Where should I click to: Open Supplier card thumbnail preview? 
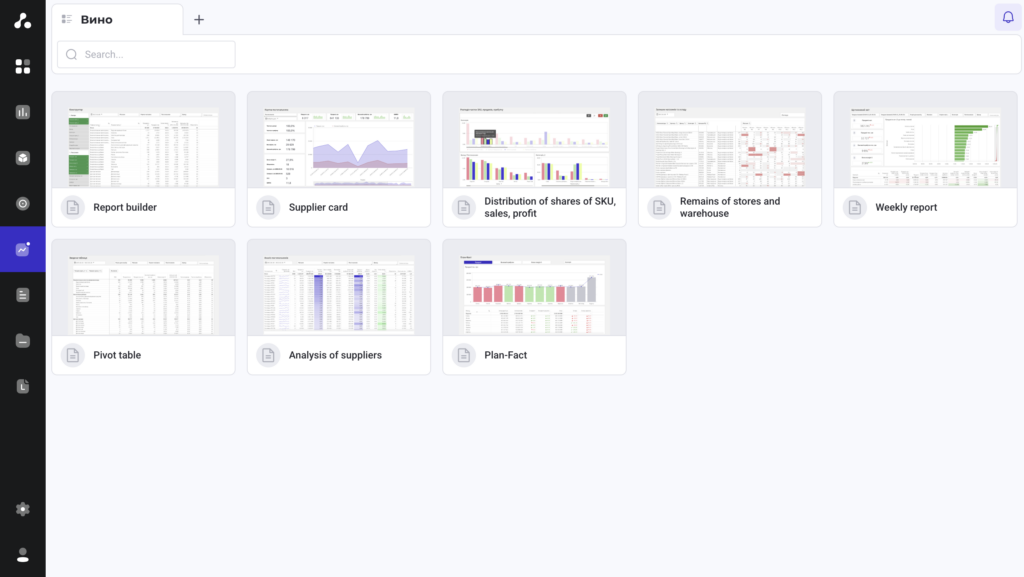click(x=339, y=147)
